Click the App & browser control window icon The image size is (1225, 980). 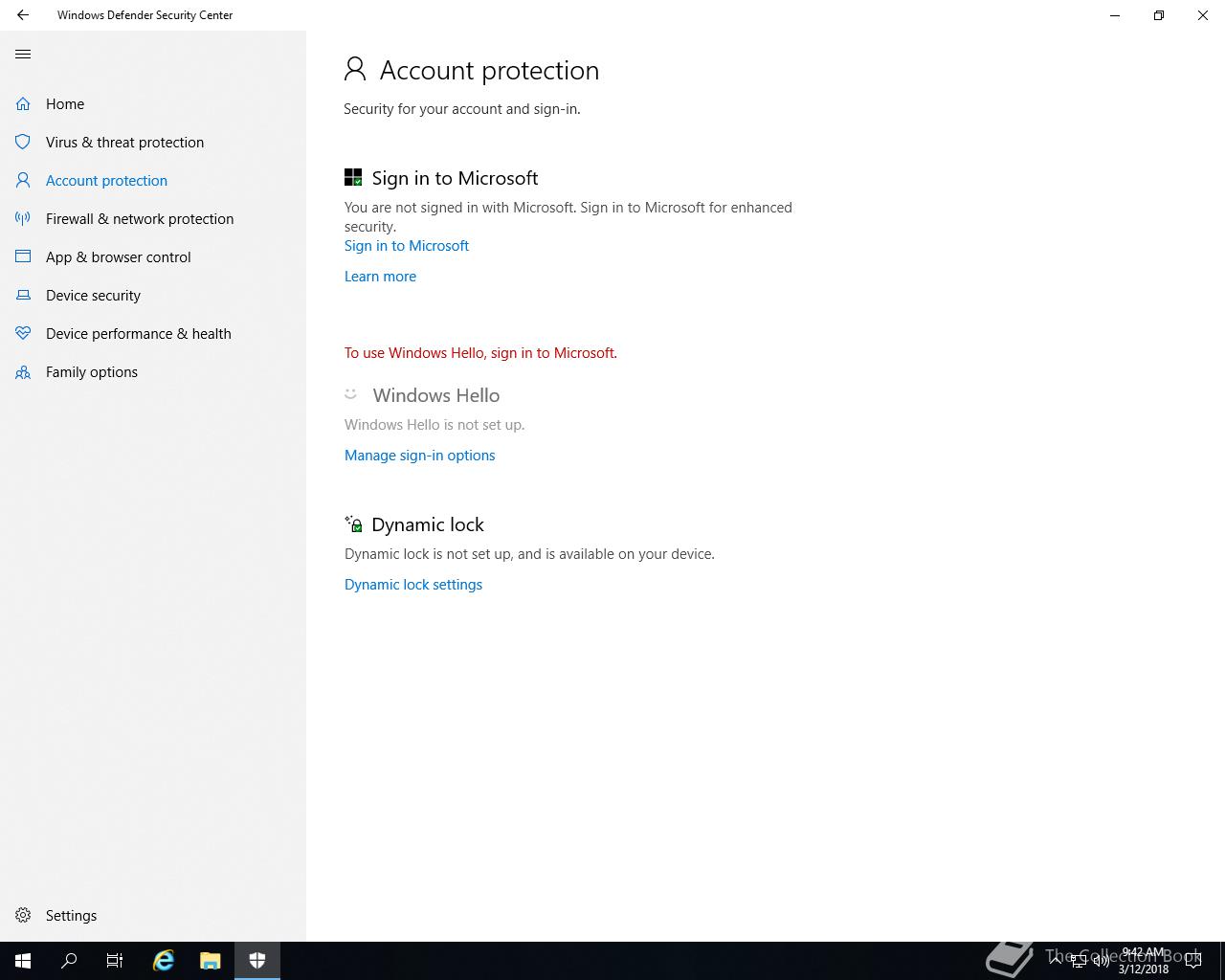[x=23, y=257]
